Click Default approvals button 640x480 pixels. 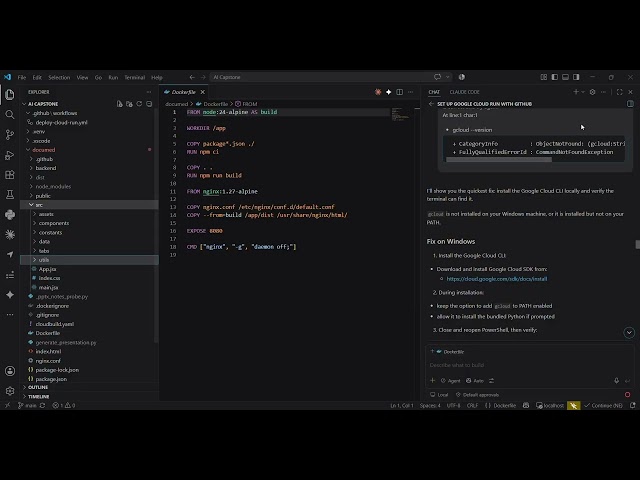[x=478, y=395]
